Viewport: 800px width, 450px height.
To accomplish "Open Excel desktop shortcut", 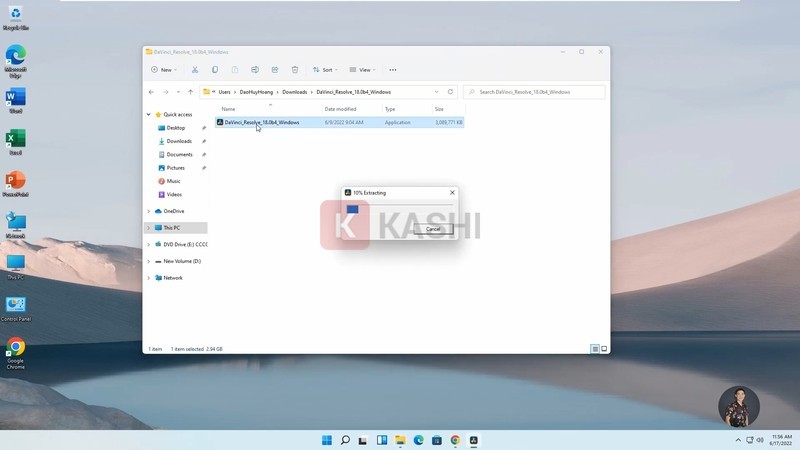I will (15, 142).
